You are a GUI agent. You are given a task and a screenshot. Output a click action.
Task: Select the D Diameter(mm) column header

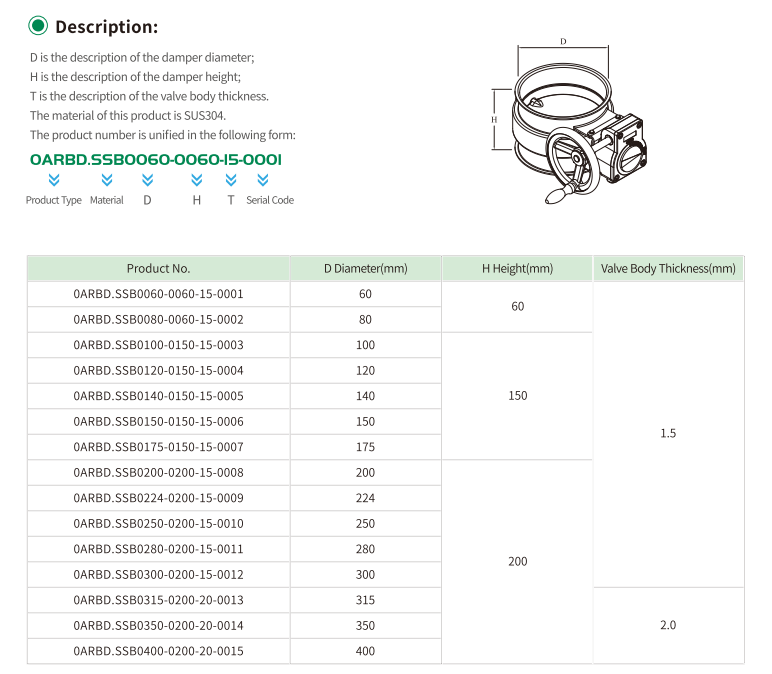pos(365,268)
